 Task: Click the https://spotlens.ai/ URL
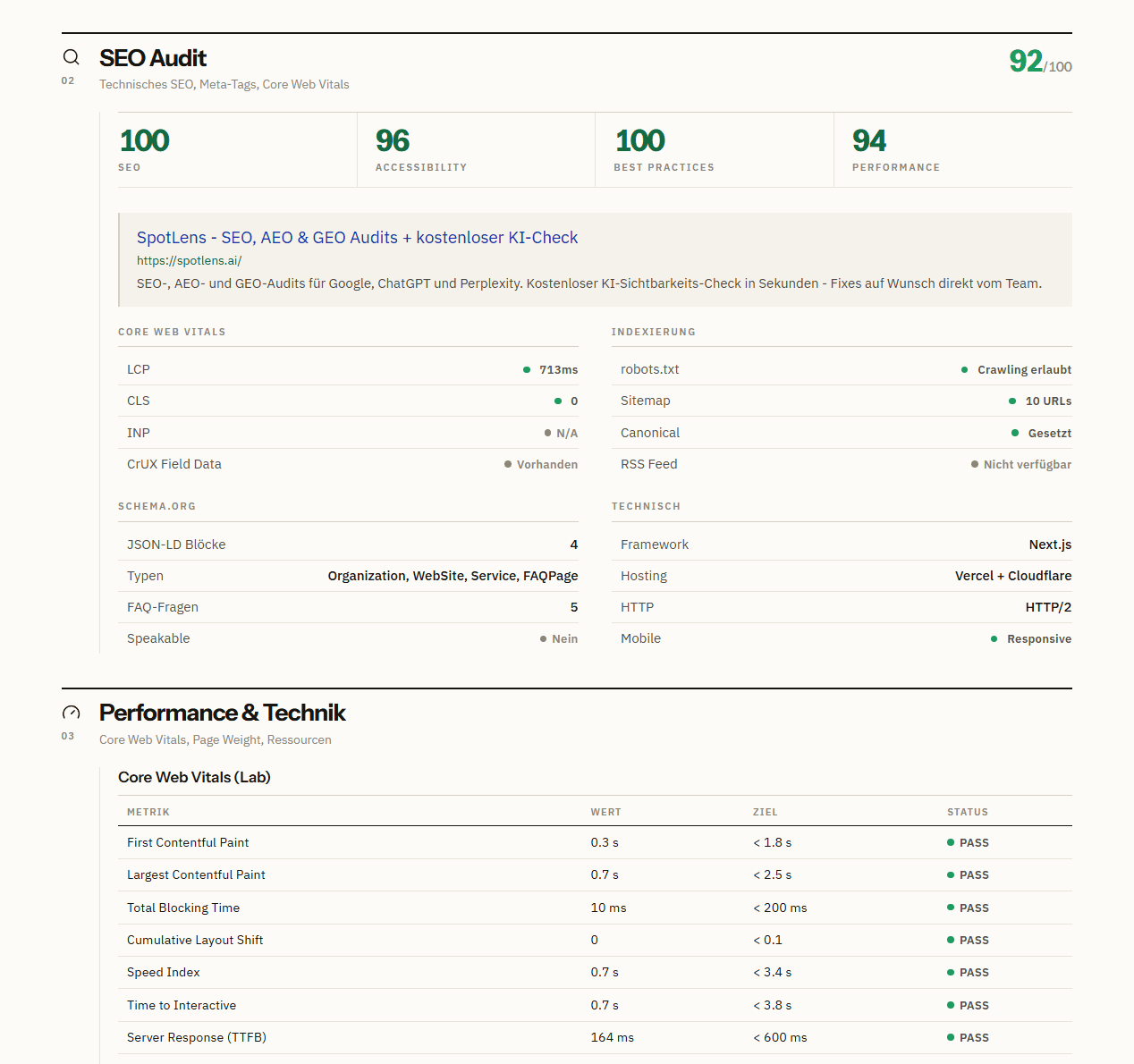pyautogui.click(x=189, y=260)
